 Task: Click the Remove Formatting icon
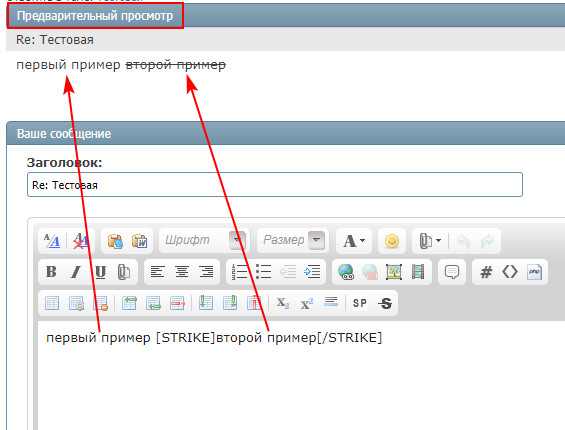[x=81, y=241]
